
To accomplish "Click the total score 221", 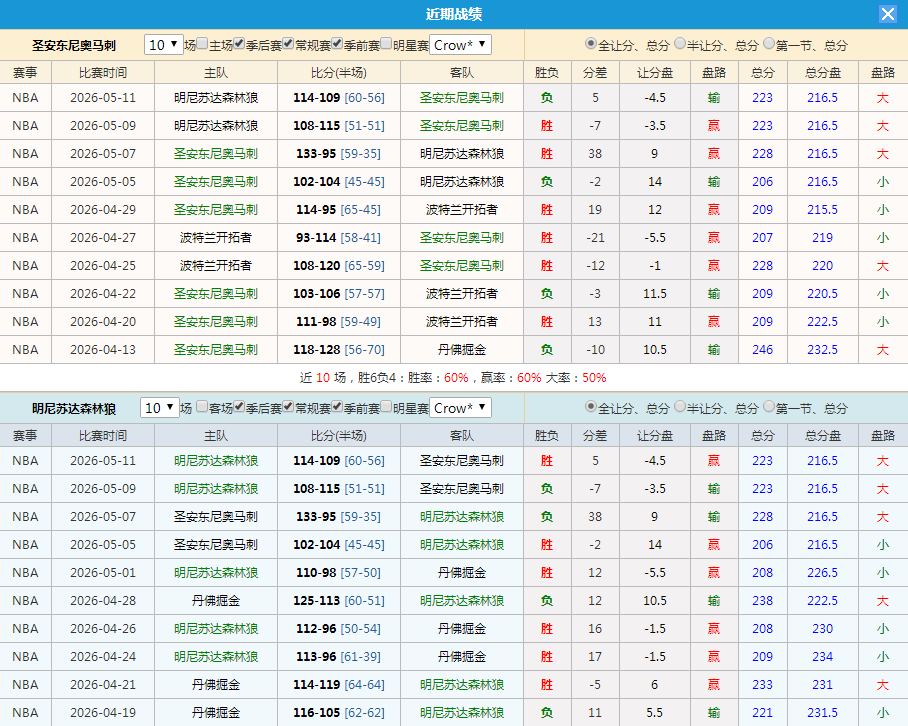I will [762, 713].
